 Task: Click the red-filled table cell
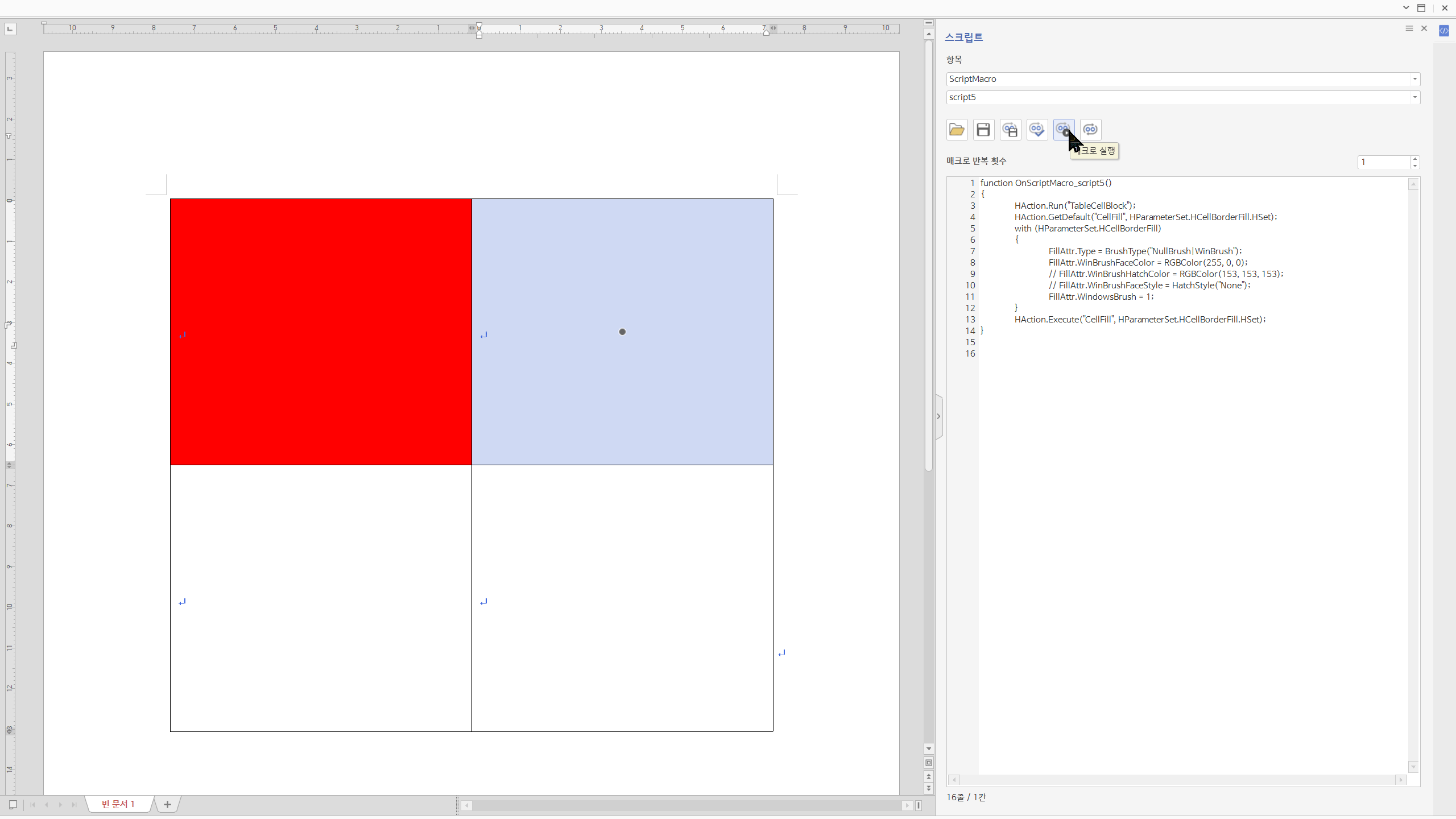point(321,332)
